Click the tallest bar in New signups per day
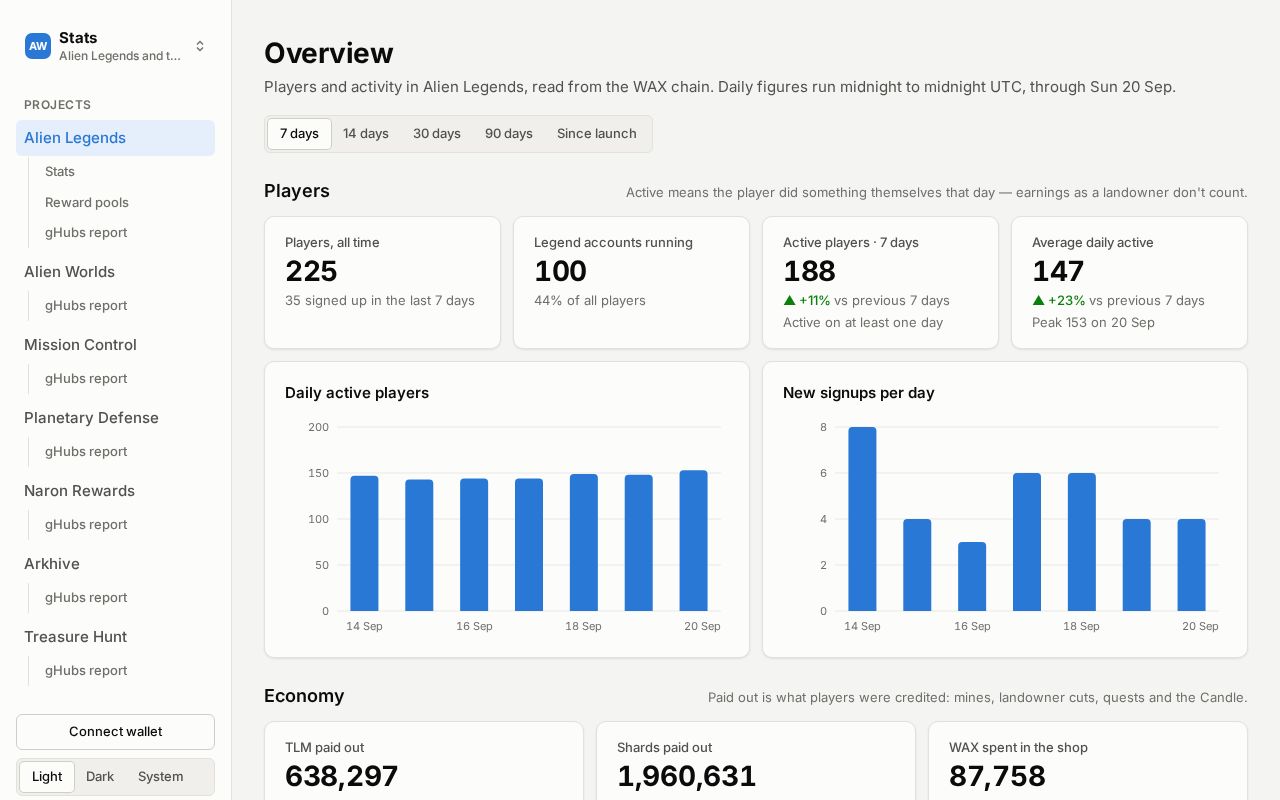Screen dimensions: 1280x800 [862, 519]
